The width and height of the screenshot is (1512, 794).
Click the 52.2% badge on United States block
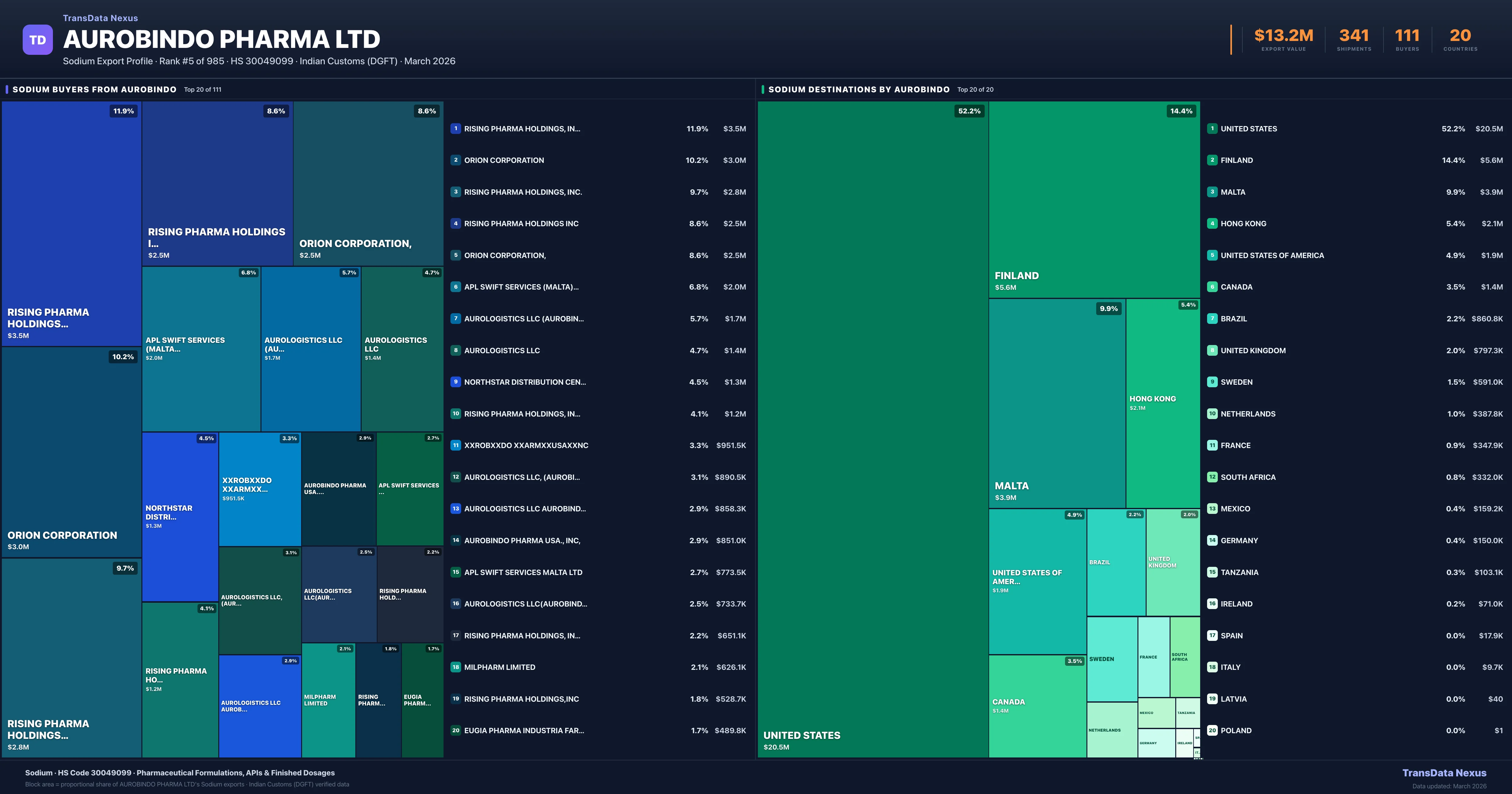[969, 111]
